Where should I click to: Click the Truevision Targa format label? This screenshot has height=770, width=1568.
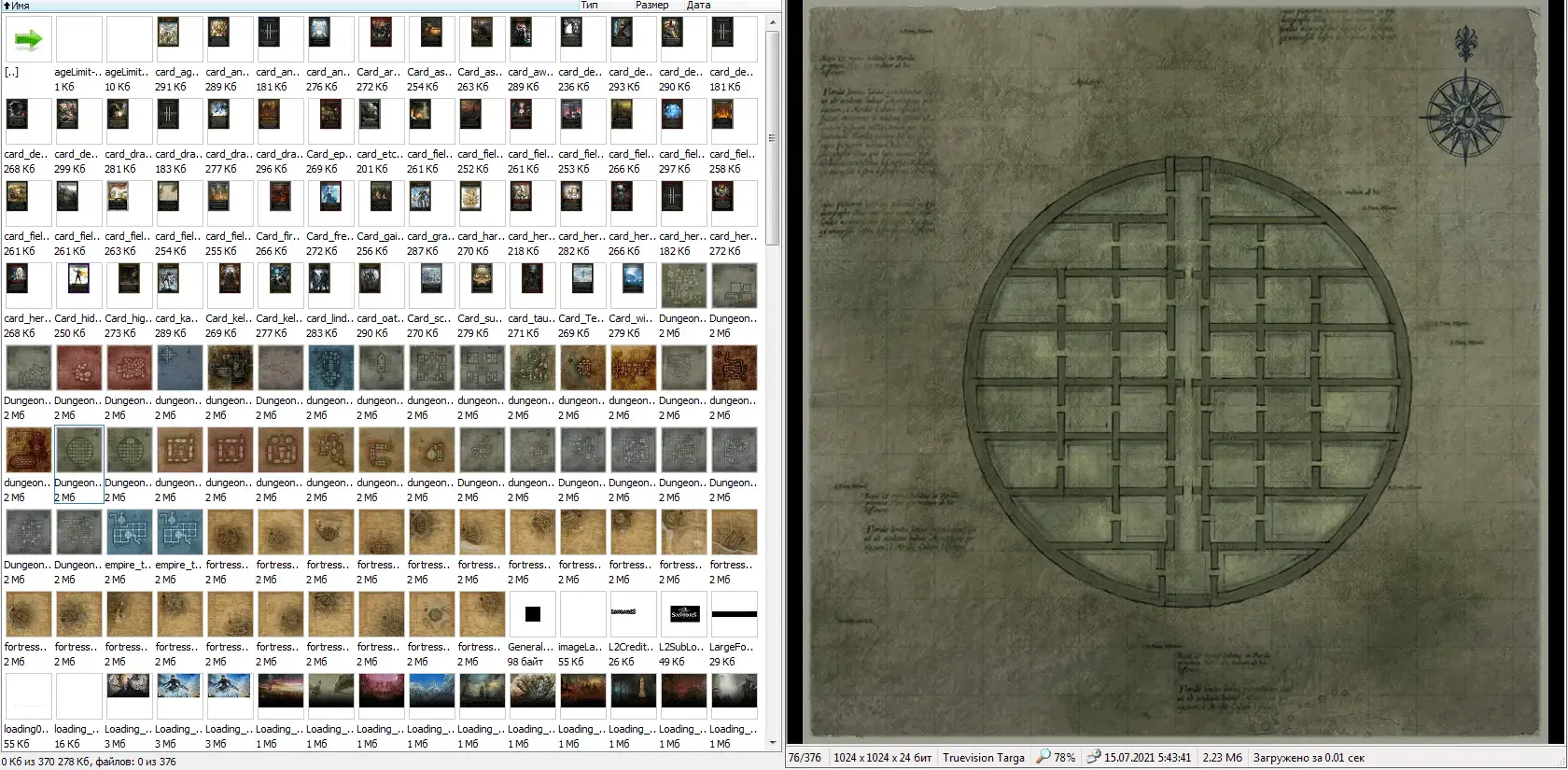tap(984, 758)
